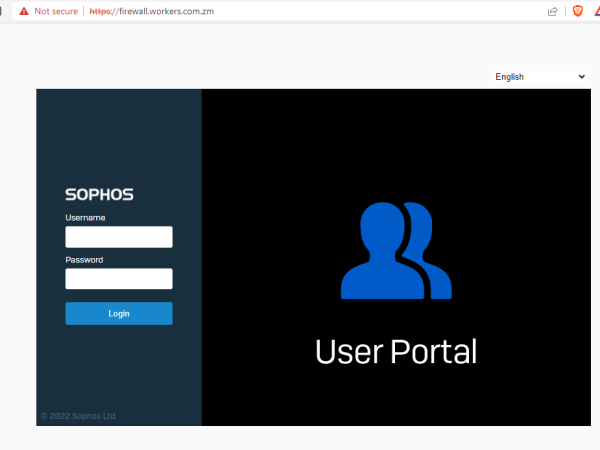Open the English language dropdown
The image size is (600, 450).
(x=540, y=77)
